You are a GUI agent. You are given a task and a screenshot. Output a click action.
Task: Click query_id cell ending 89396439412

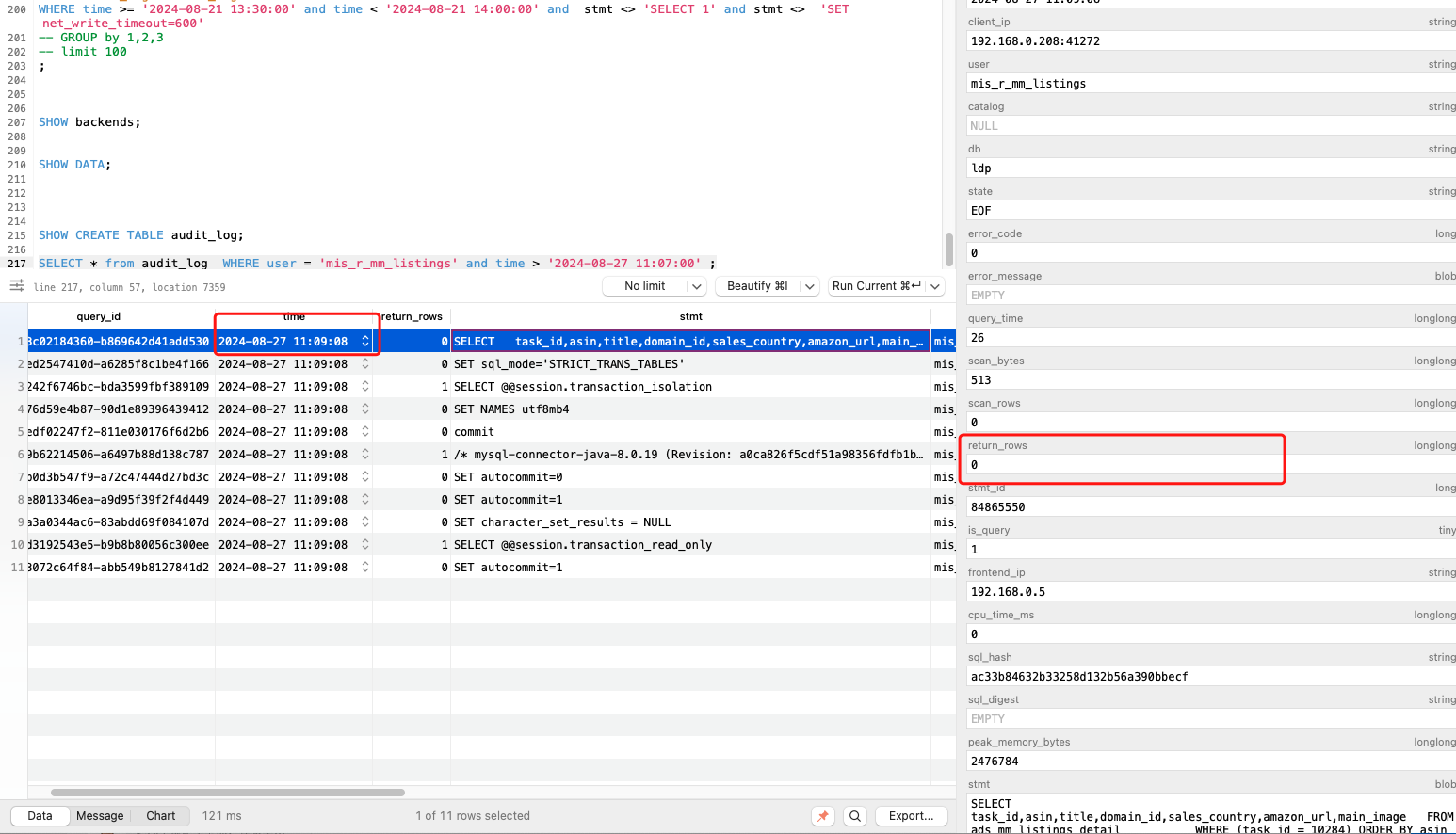[x=121, y=409]
